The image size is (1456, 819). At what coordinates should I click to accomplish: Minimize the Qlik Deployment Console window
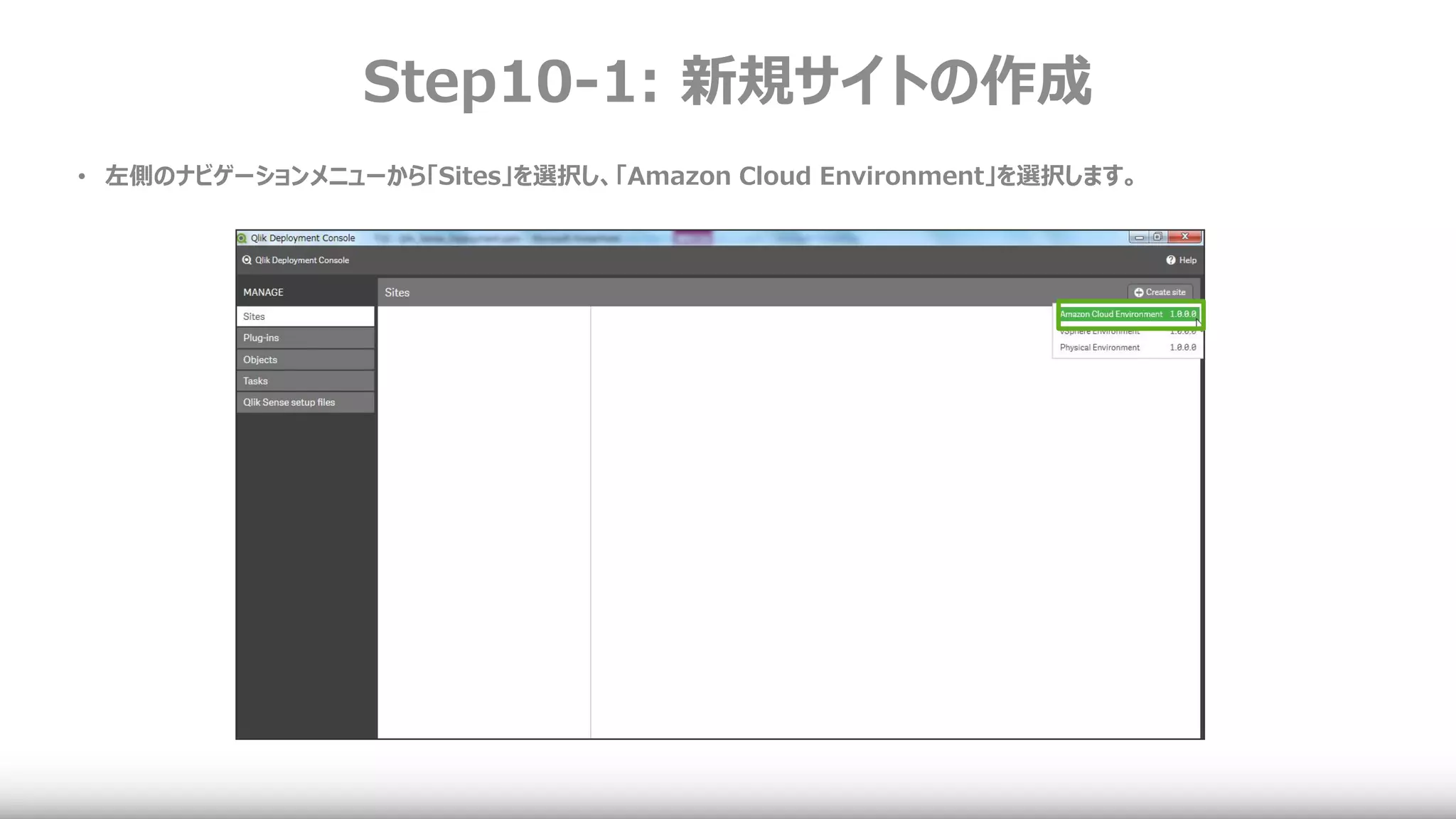pyautogui.click(x=1139, y=237)
